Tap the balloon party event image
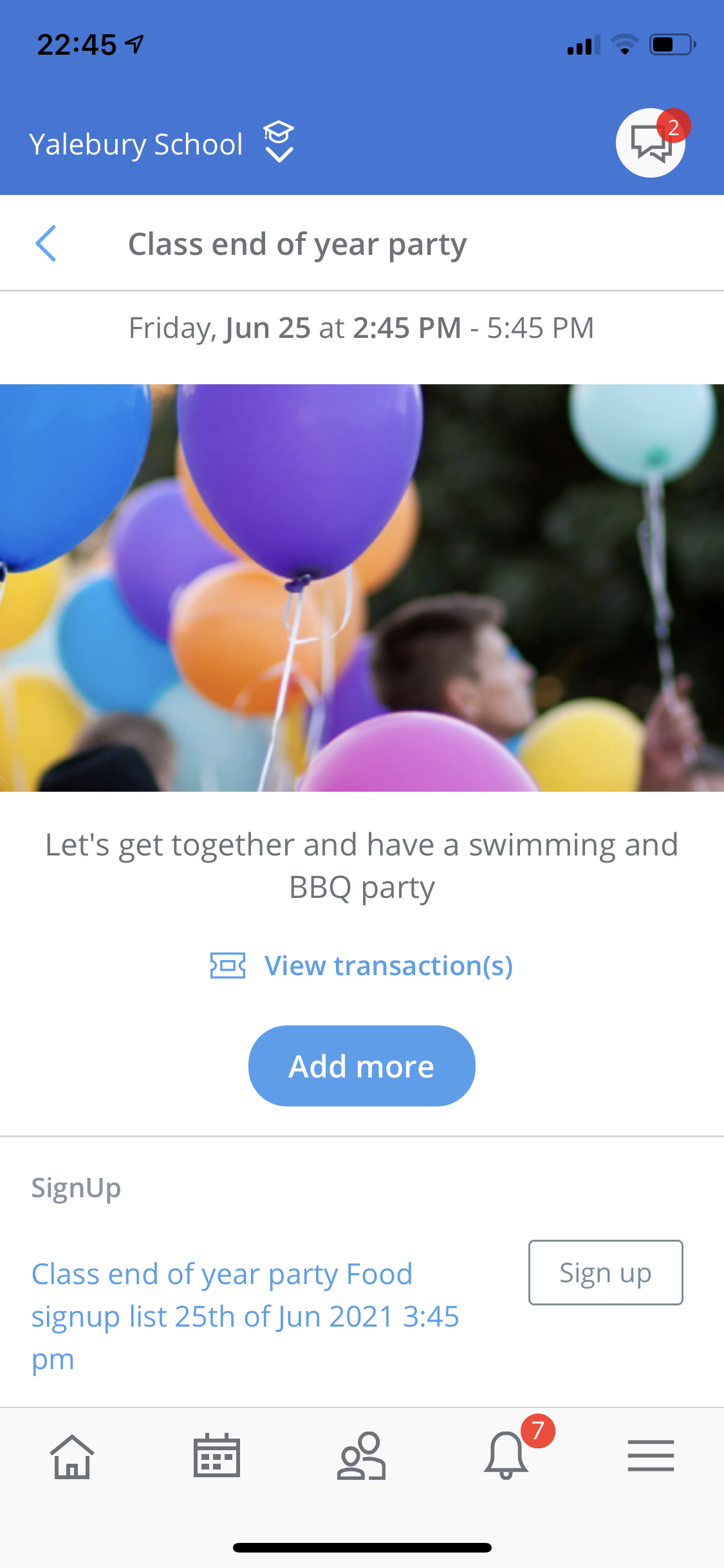 tap(362, 588)
